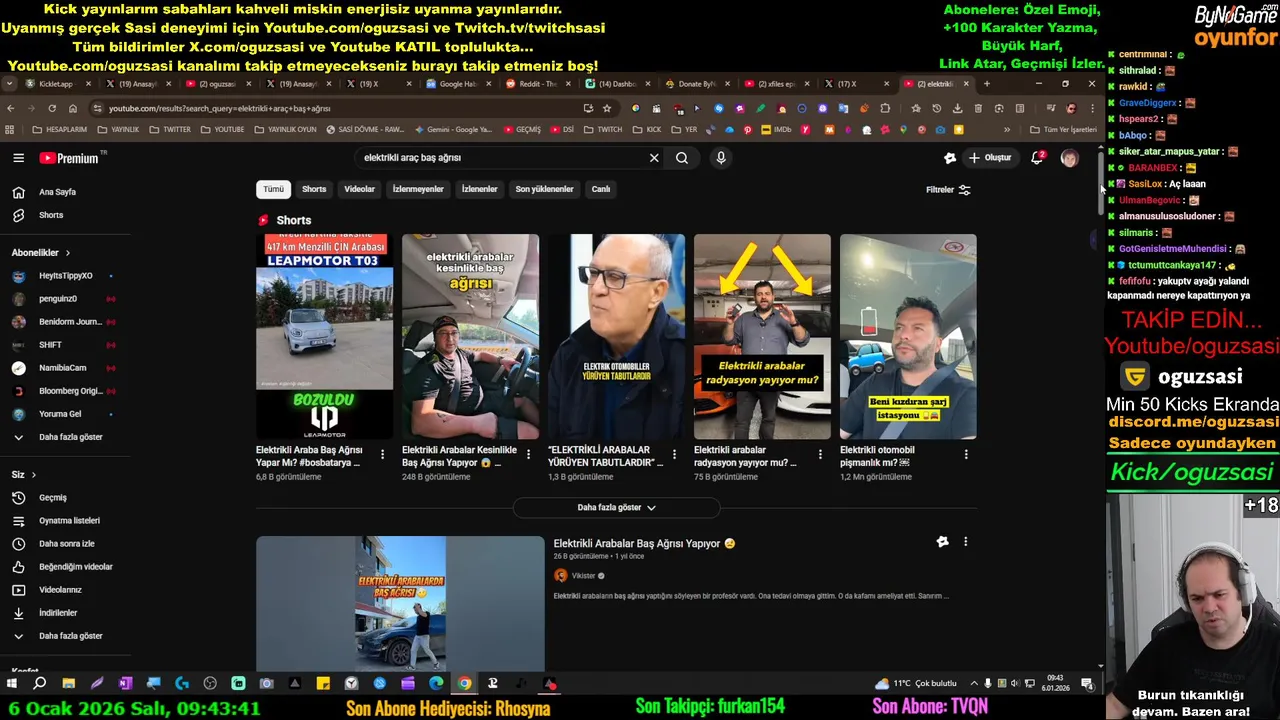The width and height of the screenshot is (1280, 720).
Task: Go back using browser back arrow
Action: coord(11,108)
